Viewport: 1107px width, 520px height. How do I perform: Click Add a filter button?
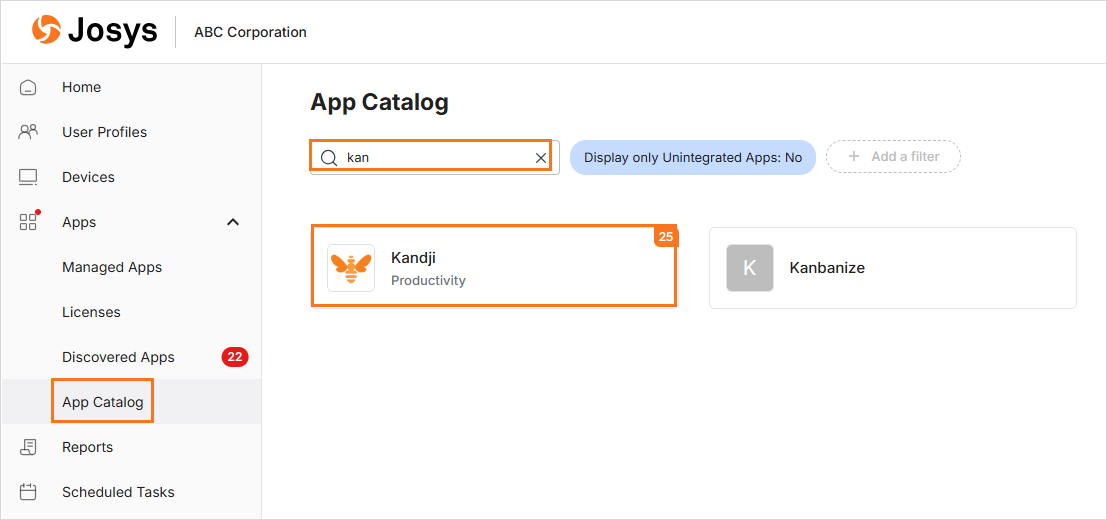[893, 157]
